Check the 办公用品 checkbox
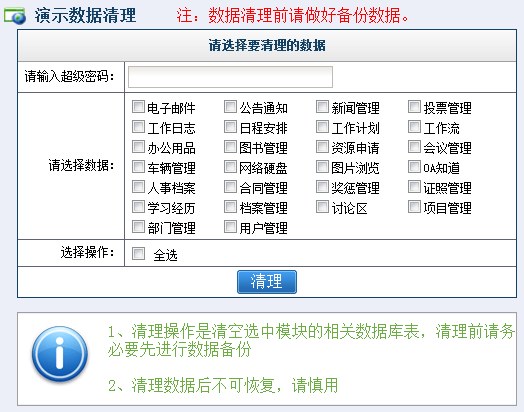The width and height of the screenshot is (524, 412). tap(138, 147)
